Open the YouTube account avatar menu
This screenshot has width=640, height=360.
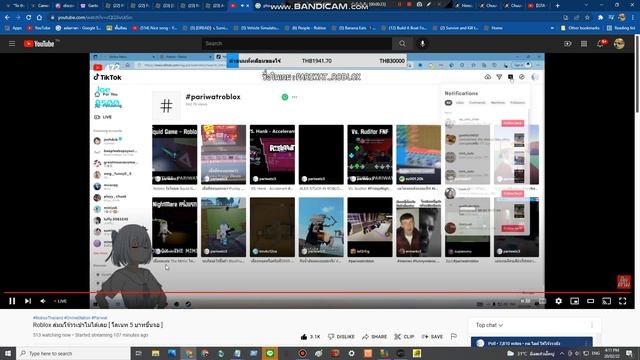[x=619, y=44]
